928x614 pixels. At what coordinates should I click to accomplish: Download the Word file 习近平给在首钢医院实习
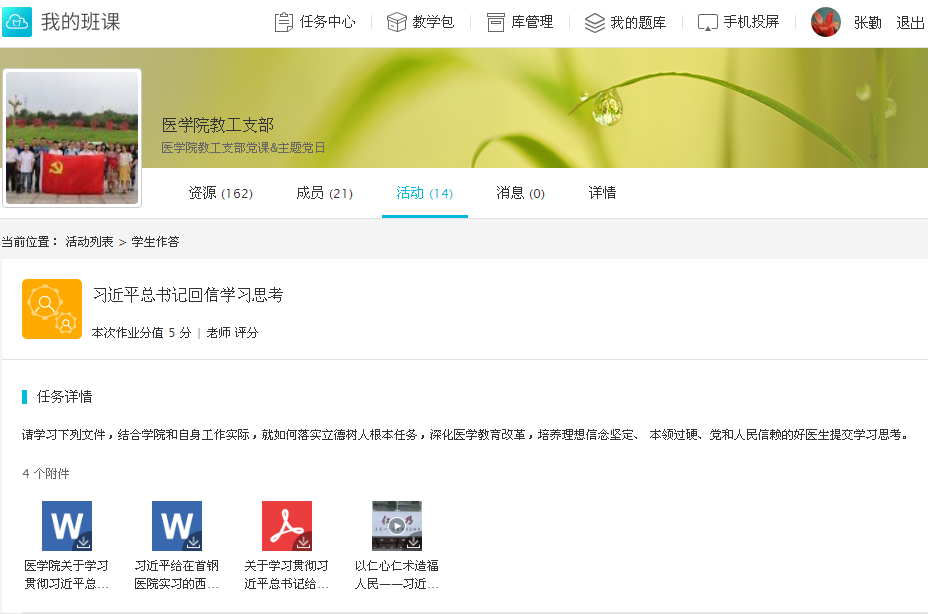coord(177,526)
